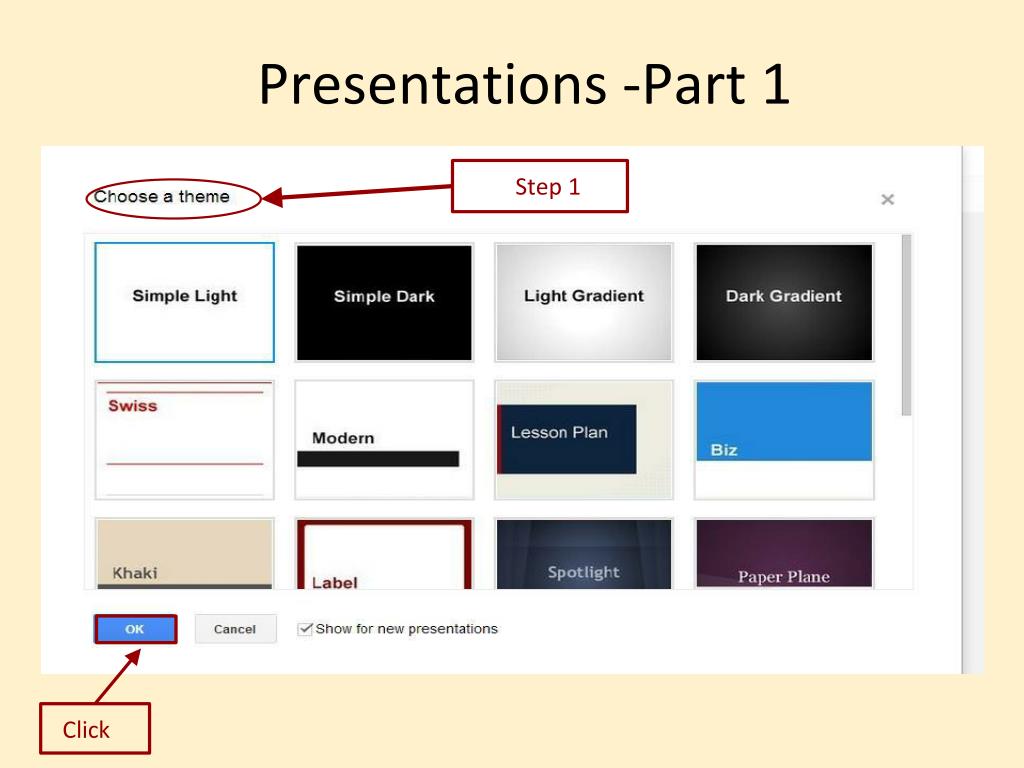Pick the Lesson Plan theme
This screenshot has width=1024, height=768.
click(x=584, y=440)
